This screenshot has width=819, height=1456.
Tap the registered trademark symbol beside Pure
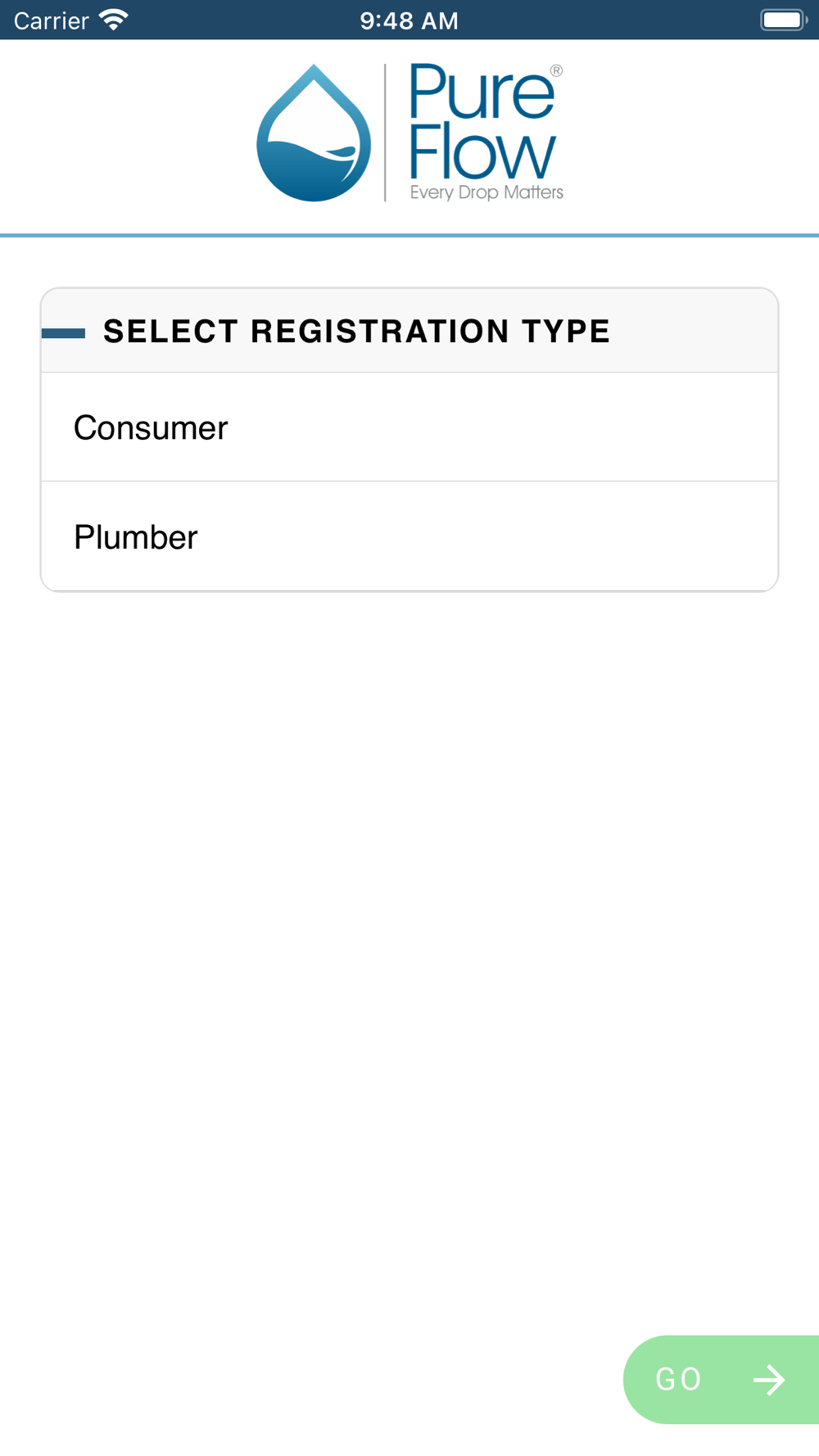[x=556, y=71]
